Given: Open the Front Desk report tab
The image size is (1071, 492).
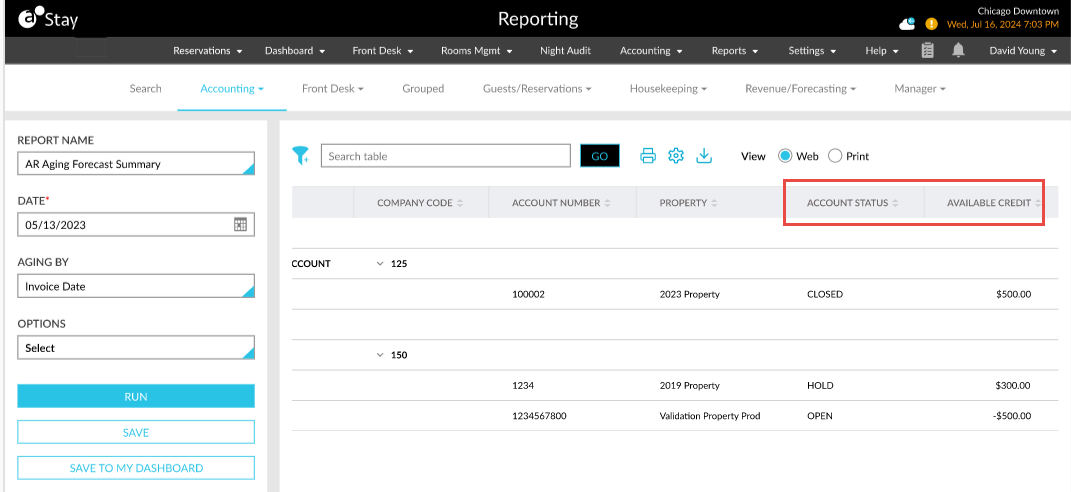Looking at the screenshot, I should [x=333, y=88].
